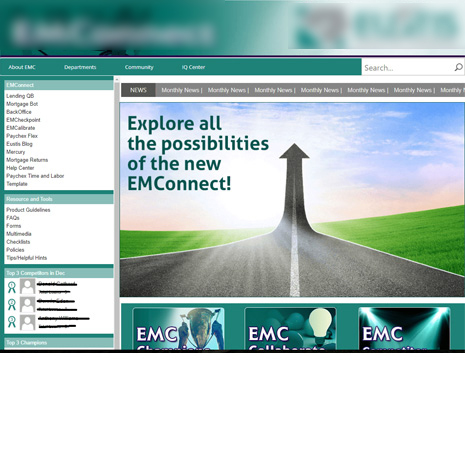Screen dimensions: 465x450
Task: Open the Product Guidelines link
Action: coord(28,210)
